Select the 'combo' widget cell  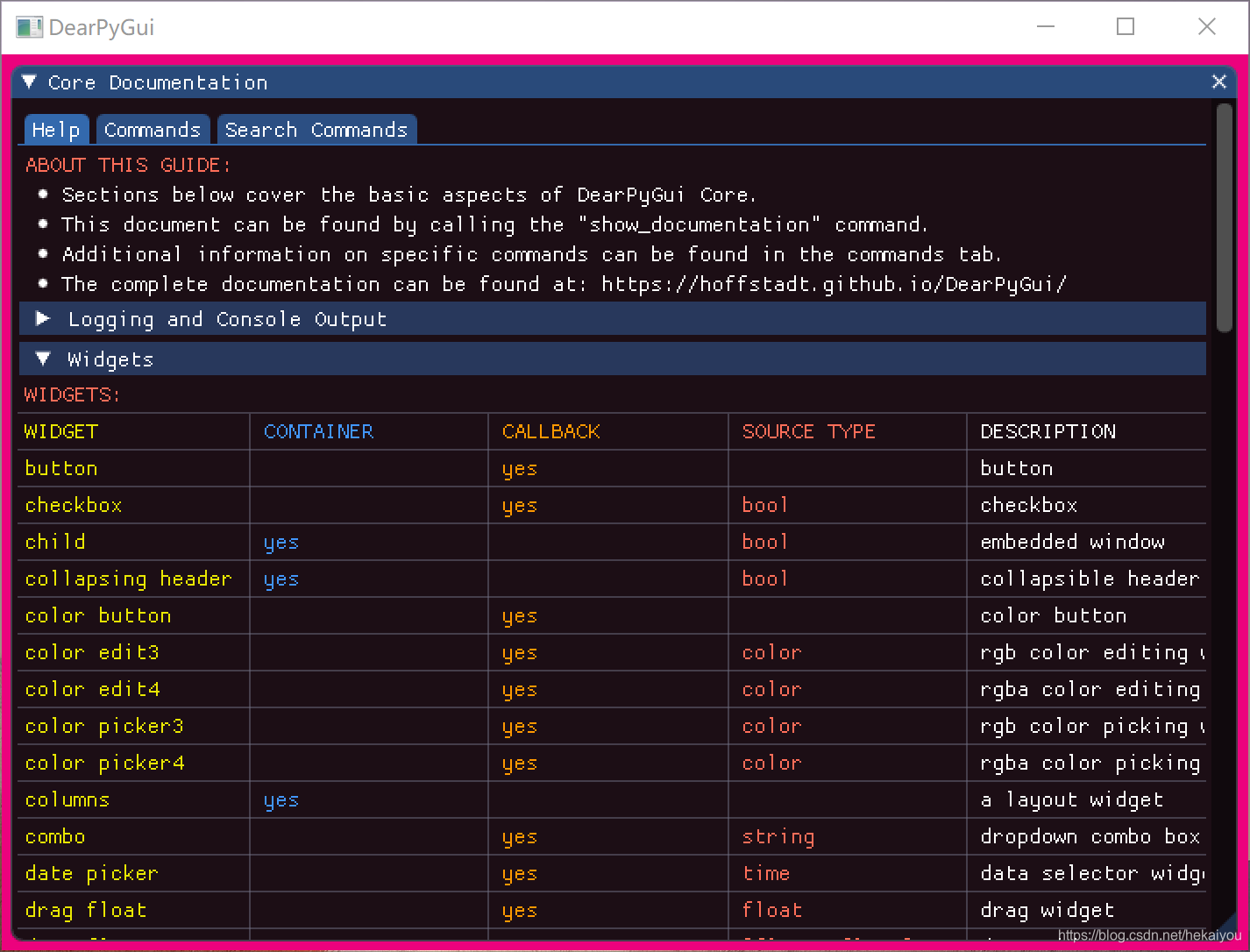(x=55, y=836)
